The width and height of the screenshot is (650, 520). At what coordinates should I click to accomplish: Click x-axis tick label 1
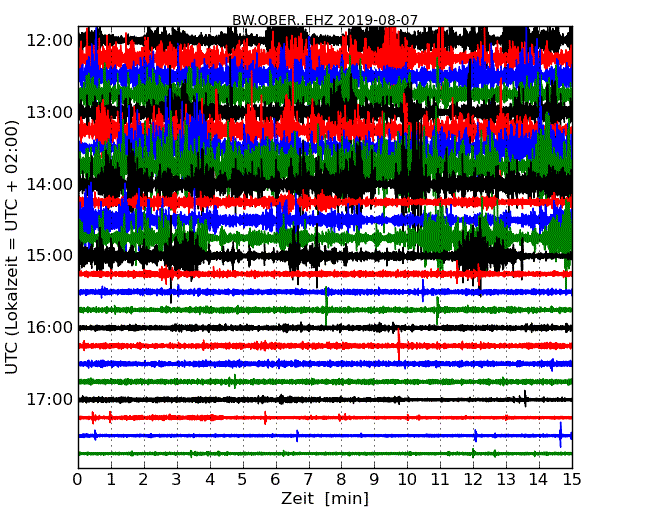(111, 479)
